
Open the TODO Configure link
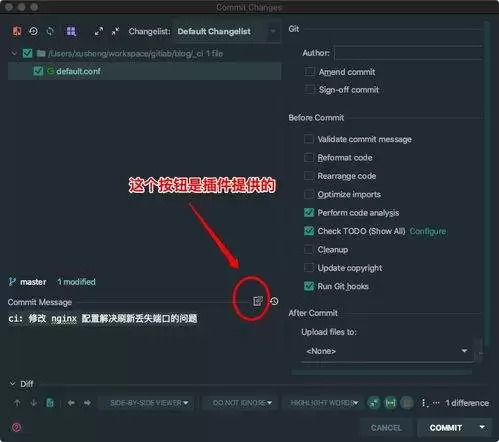[428, 231]
